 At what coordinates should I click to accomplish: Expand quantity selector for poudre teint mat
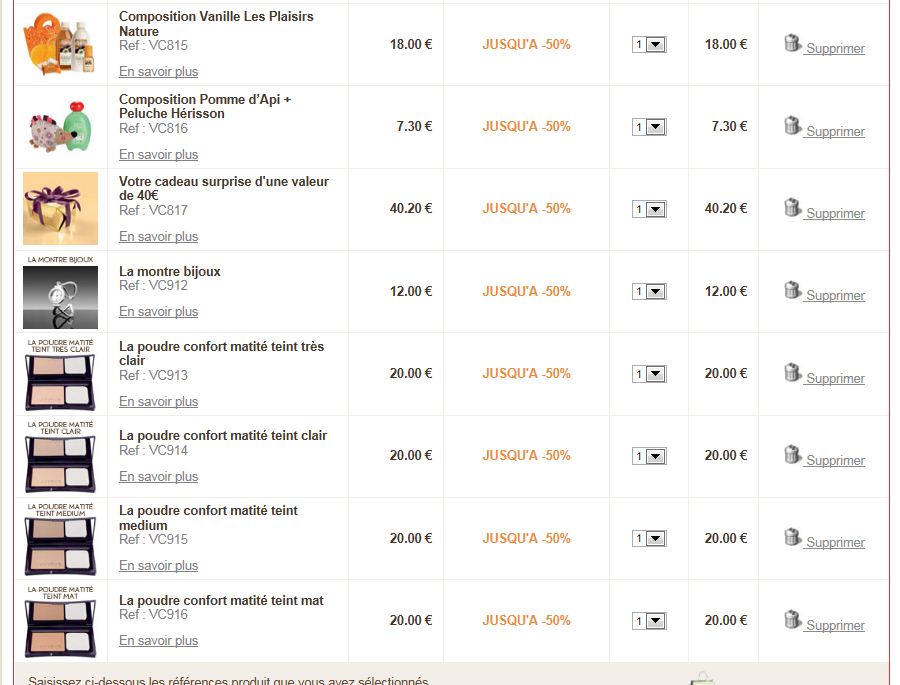[x=649, y=621]
